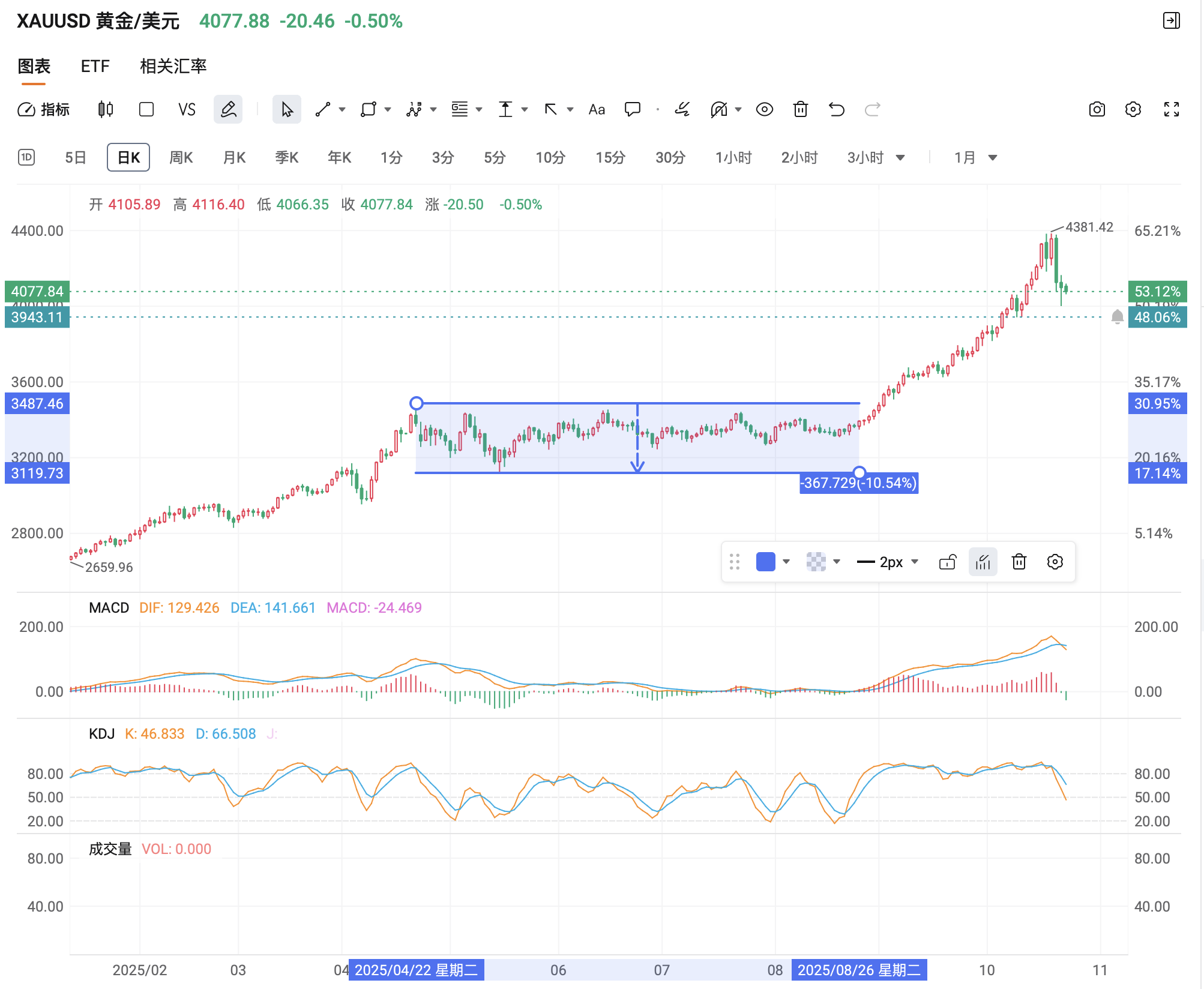Switch to the 相关汇率 tab
The width and height of the screenshot is (1204, 989).
click(173, 66)
